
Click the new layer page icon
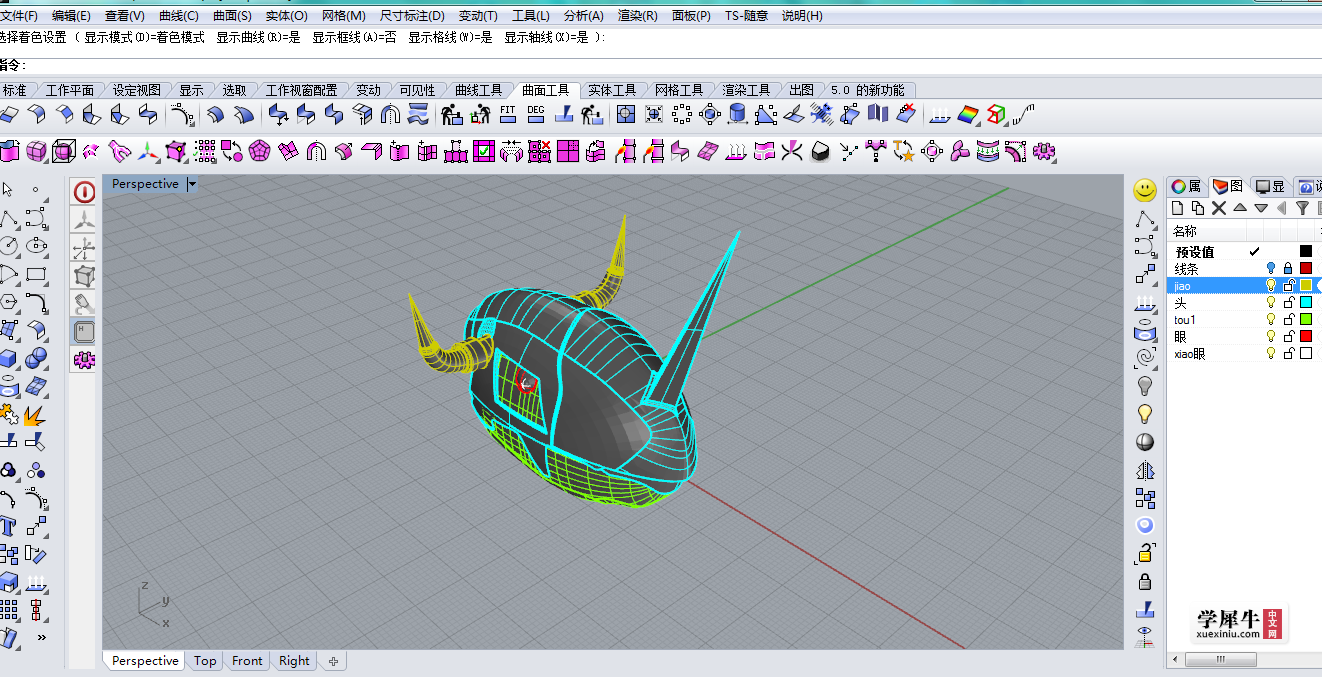click(1178, 208)
